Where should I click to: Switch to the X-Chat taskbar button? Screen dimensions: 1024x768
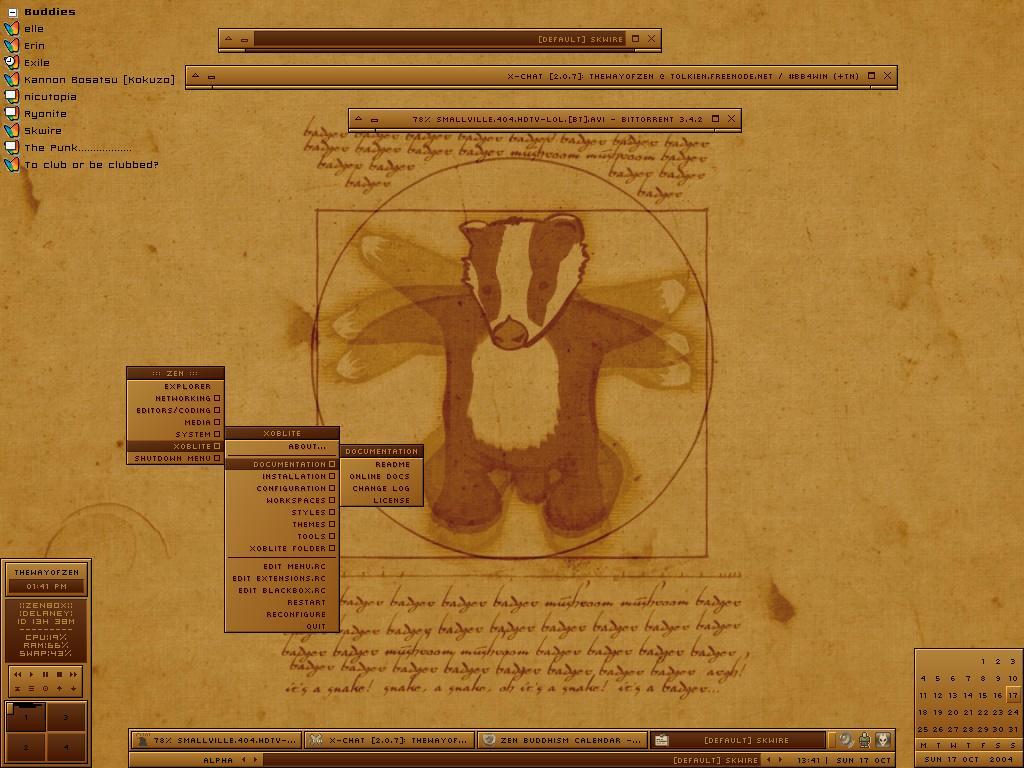click(390, 740)
